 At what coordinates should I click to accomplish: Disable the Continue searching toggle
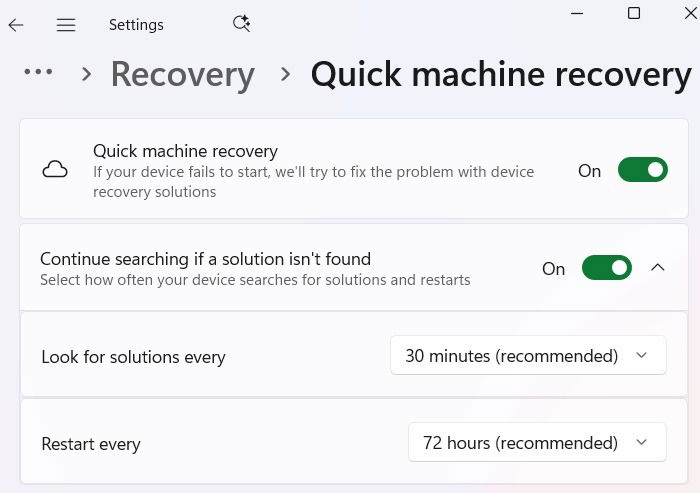click(606, 268)
